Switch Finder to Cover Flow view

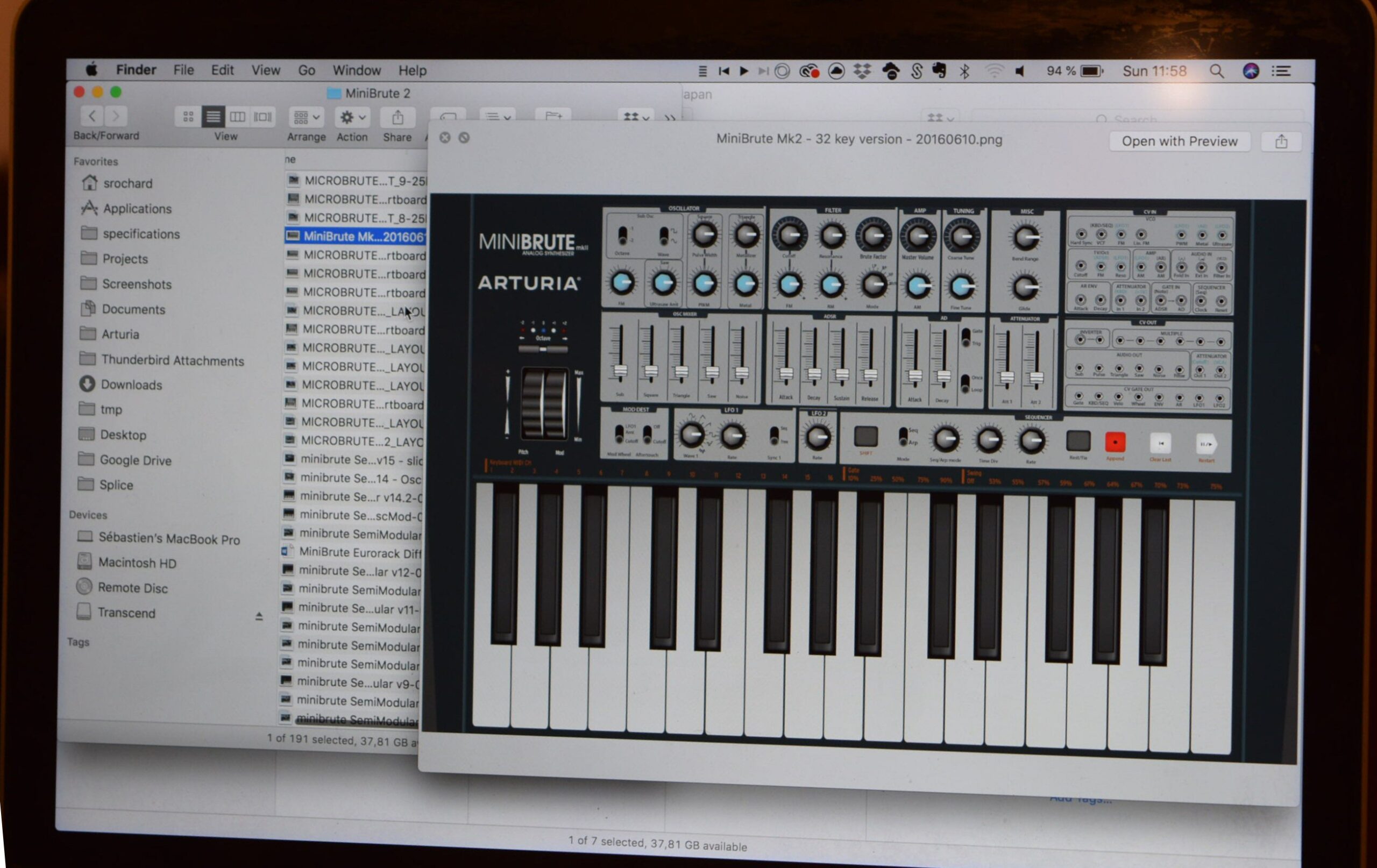(262, 117)
